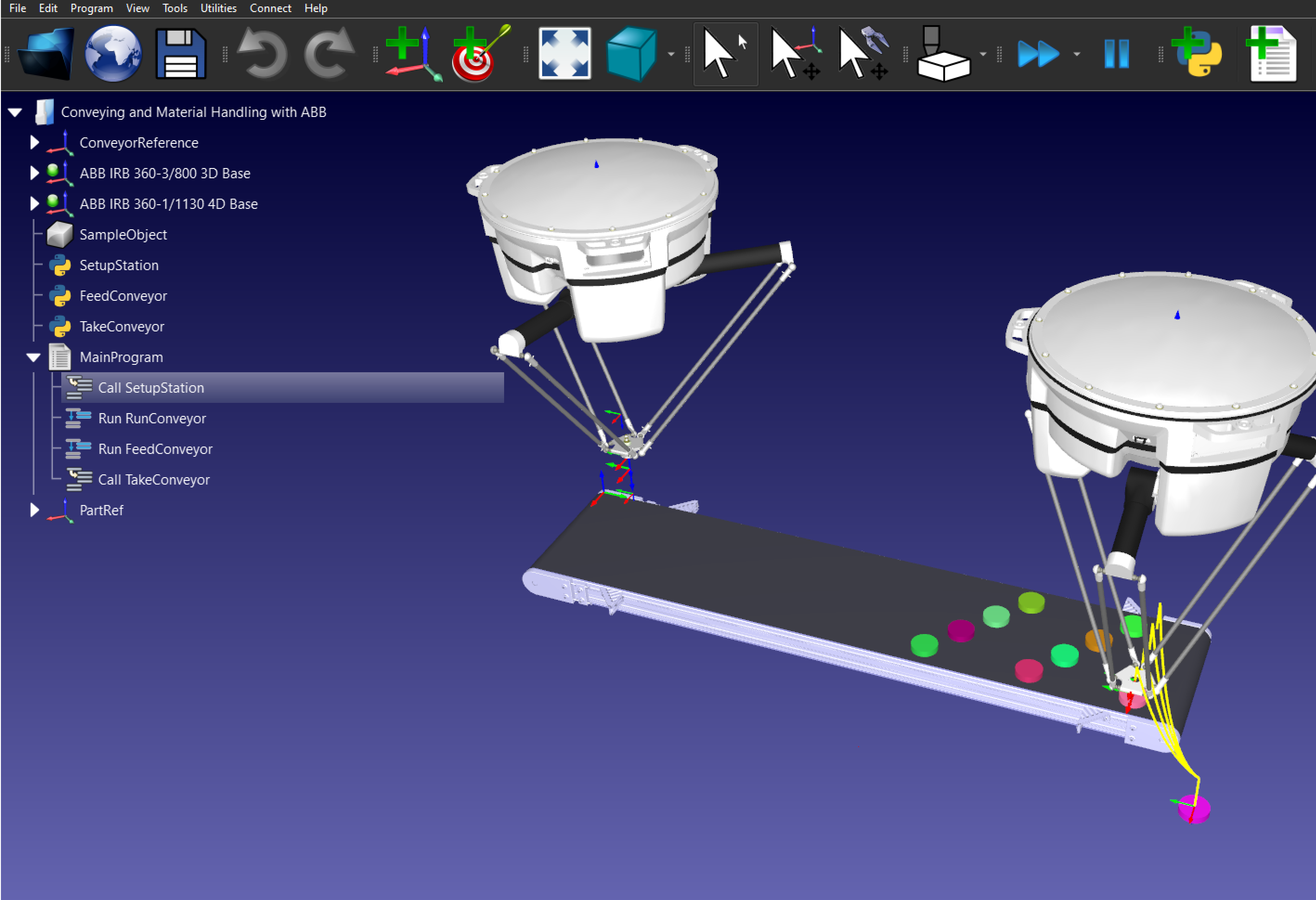Screen dimensions: 1316x900
Task: Expand the ConveyorReference tree node
Action: click(34, 142)
